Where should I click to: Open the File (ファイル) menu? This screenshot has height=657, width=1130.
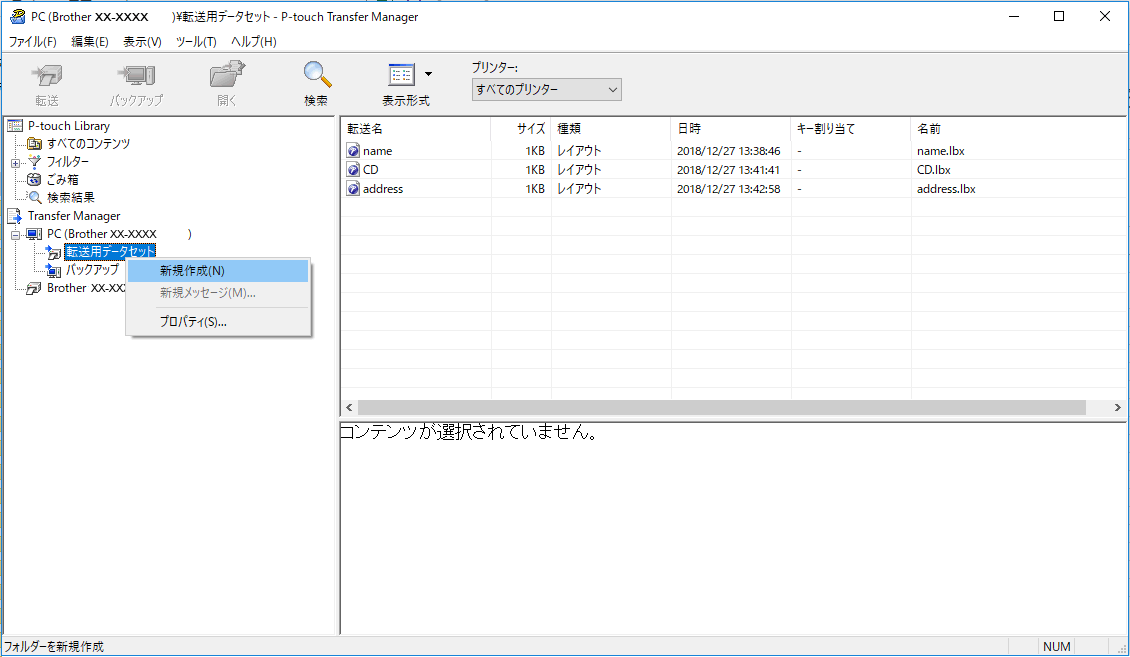(32, 42)
